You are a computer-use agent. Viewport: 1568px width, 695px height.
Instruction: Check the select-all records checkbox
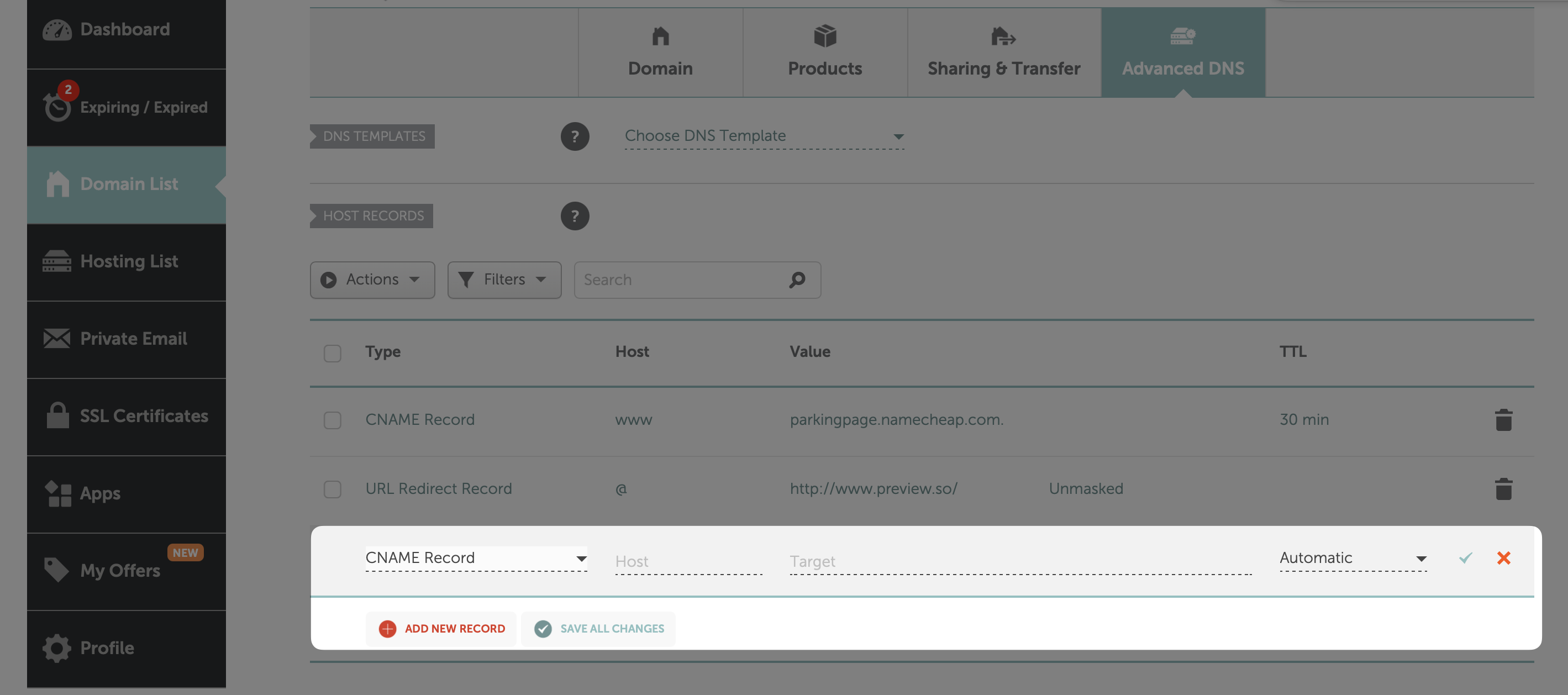pyautogui.click(x=333, y=352)
